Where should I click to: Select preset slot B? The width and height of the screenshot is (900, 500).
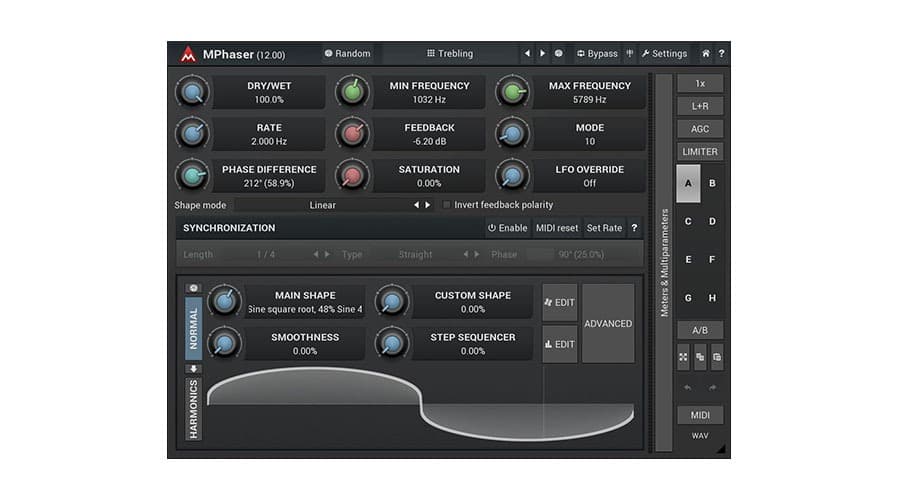point(712,184)
